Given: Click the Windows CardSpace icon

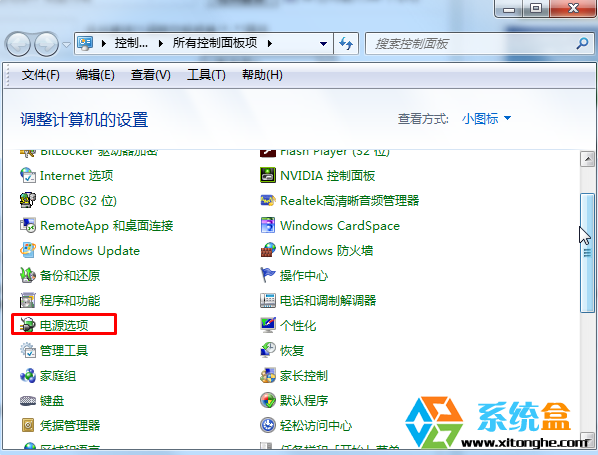Looking at the screenshot, I should [x=268, y=225].
